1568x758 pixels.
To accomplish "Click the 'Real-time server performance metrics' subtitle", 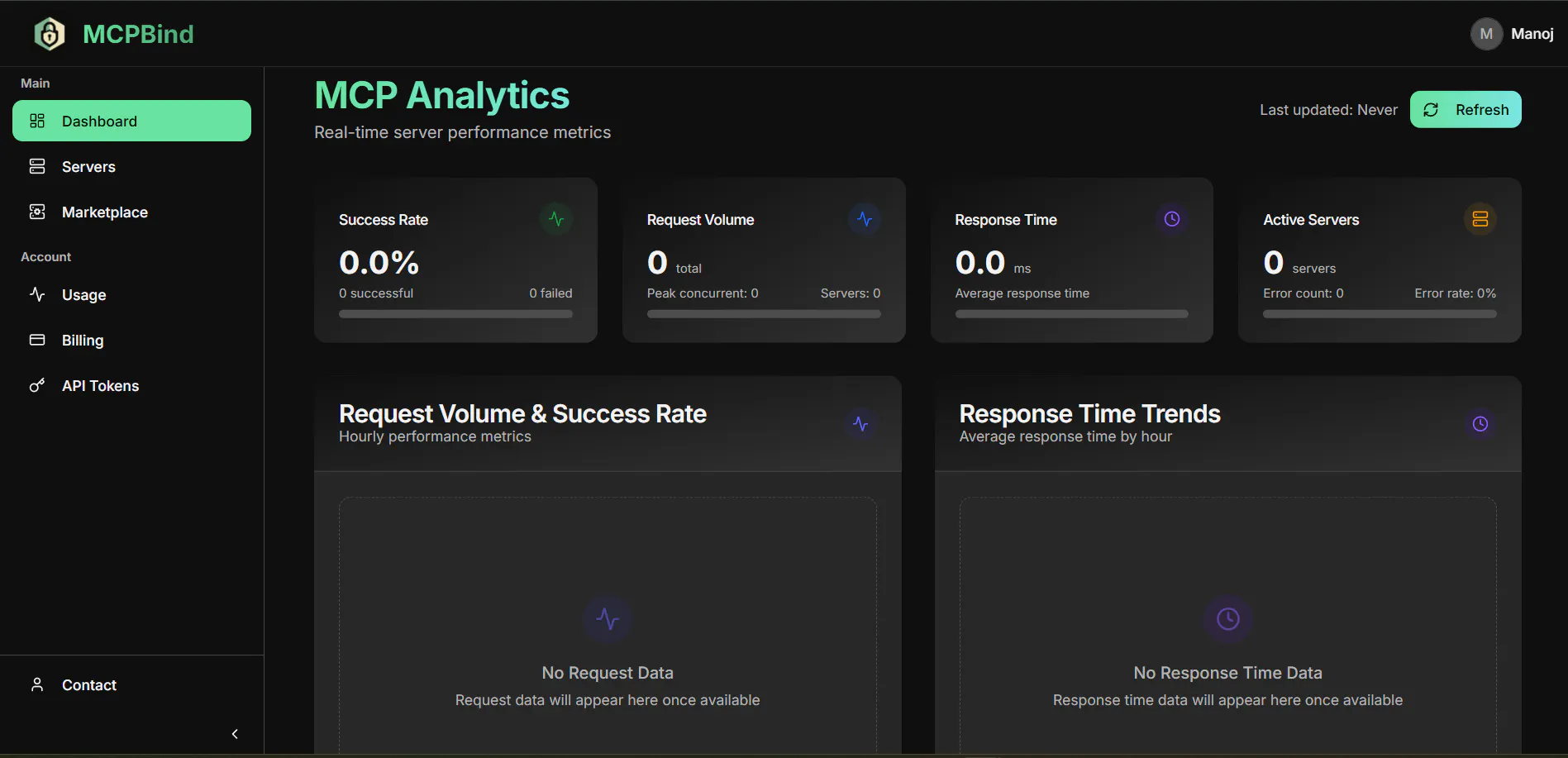I will 463,132.
